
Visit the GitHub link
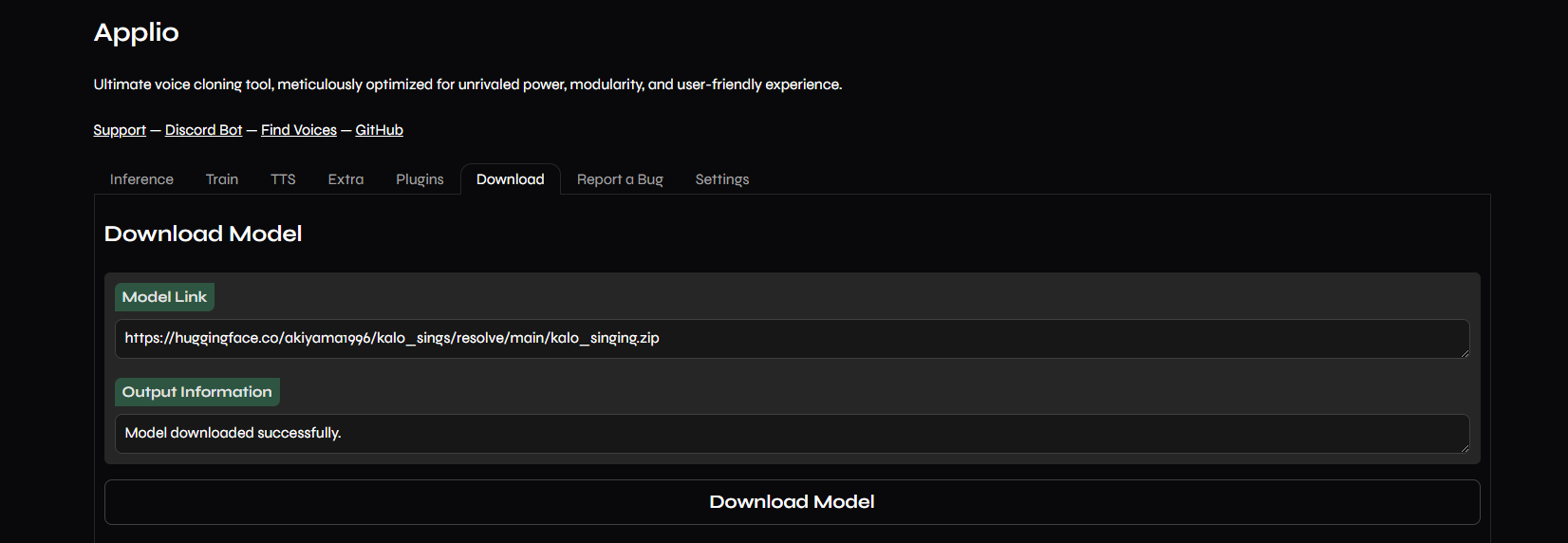coord(379,130)
